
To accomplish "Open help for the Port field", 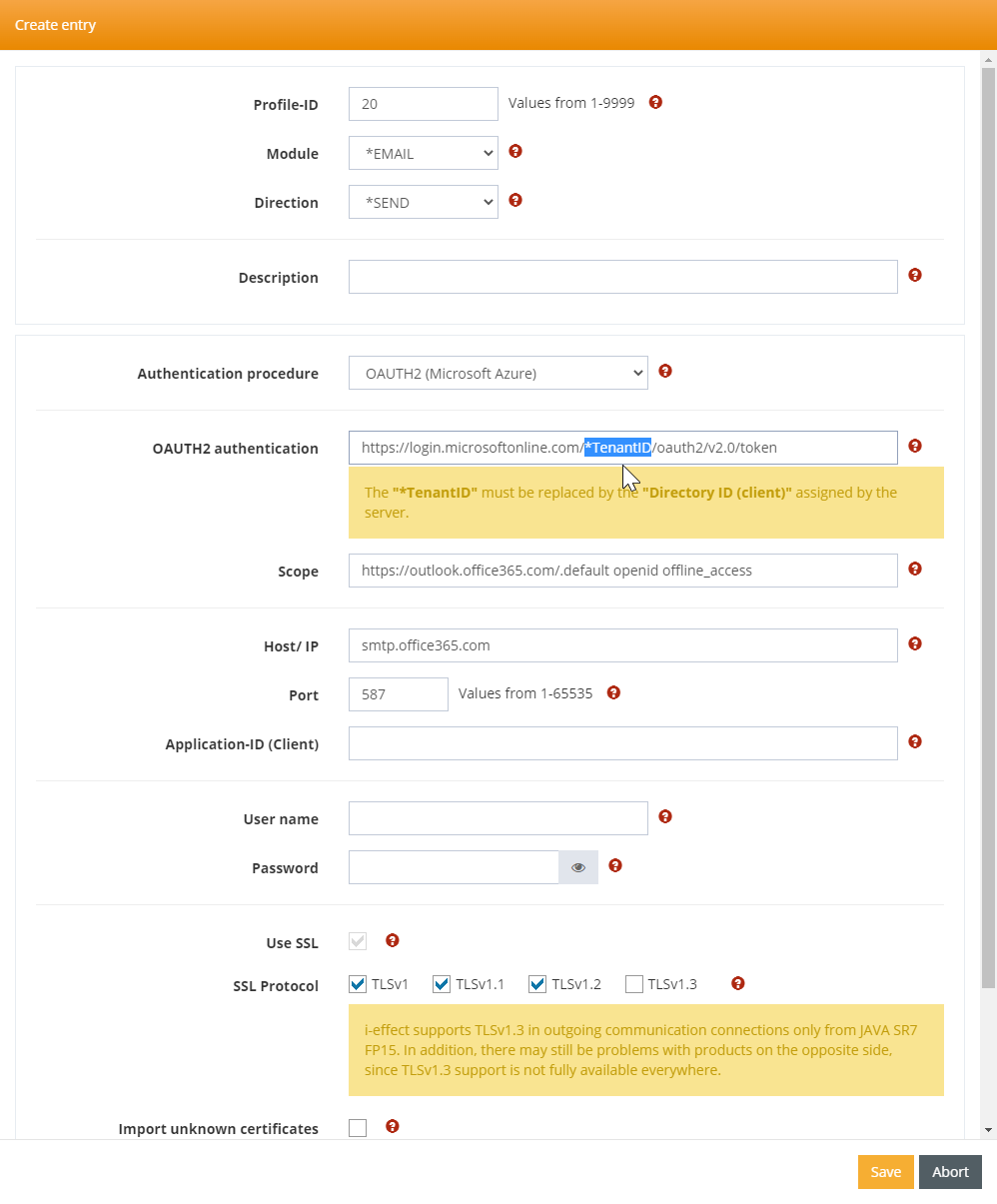I will tap(614, 692).
